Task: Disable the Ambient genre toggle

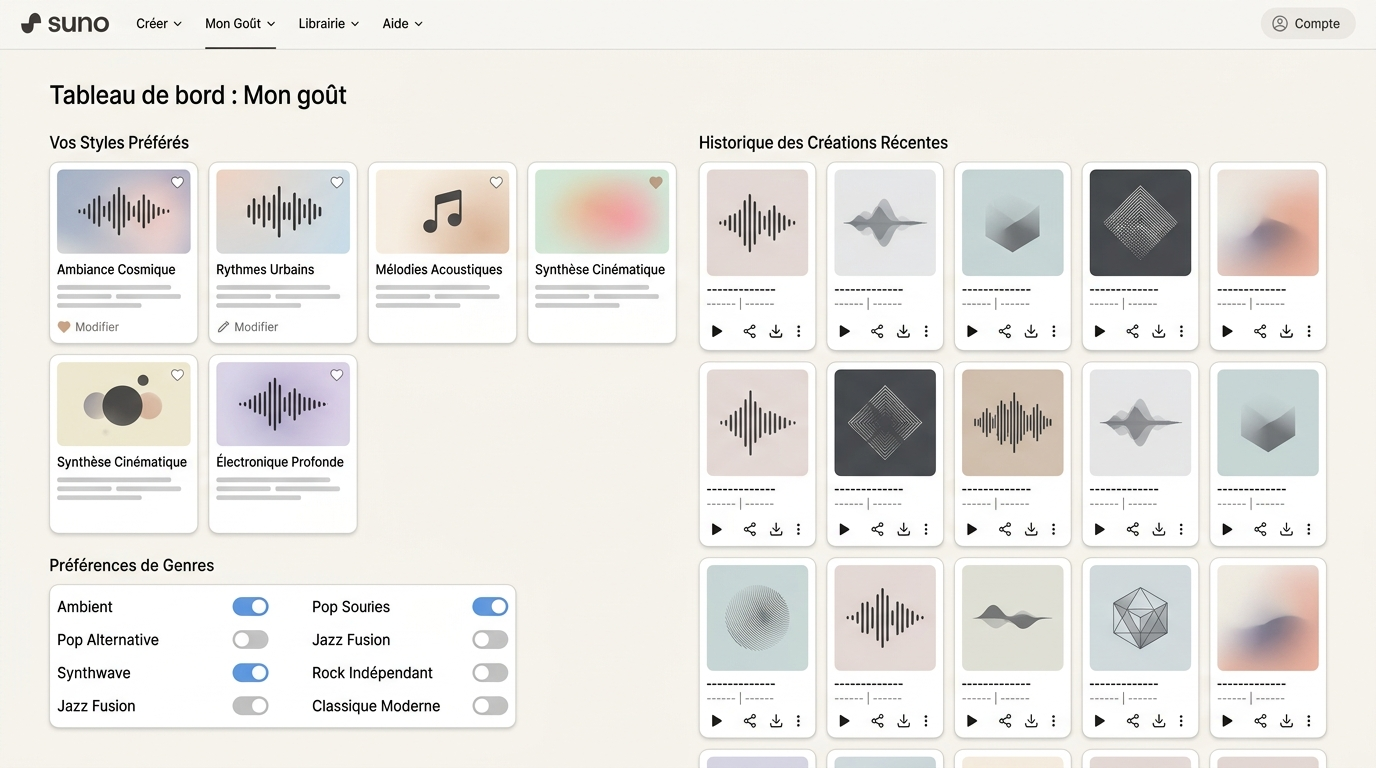Action: pos(251,607)
